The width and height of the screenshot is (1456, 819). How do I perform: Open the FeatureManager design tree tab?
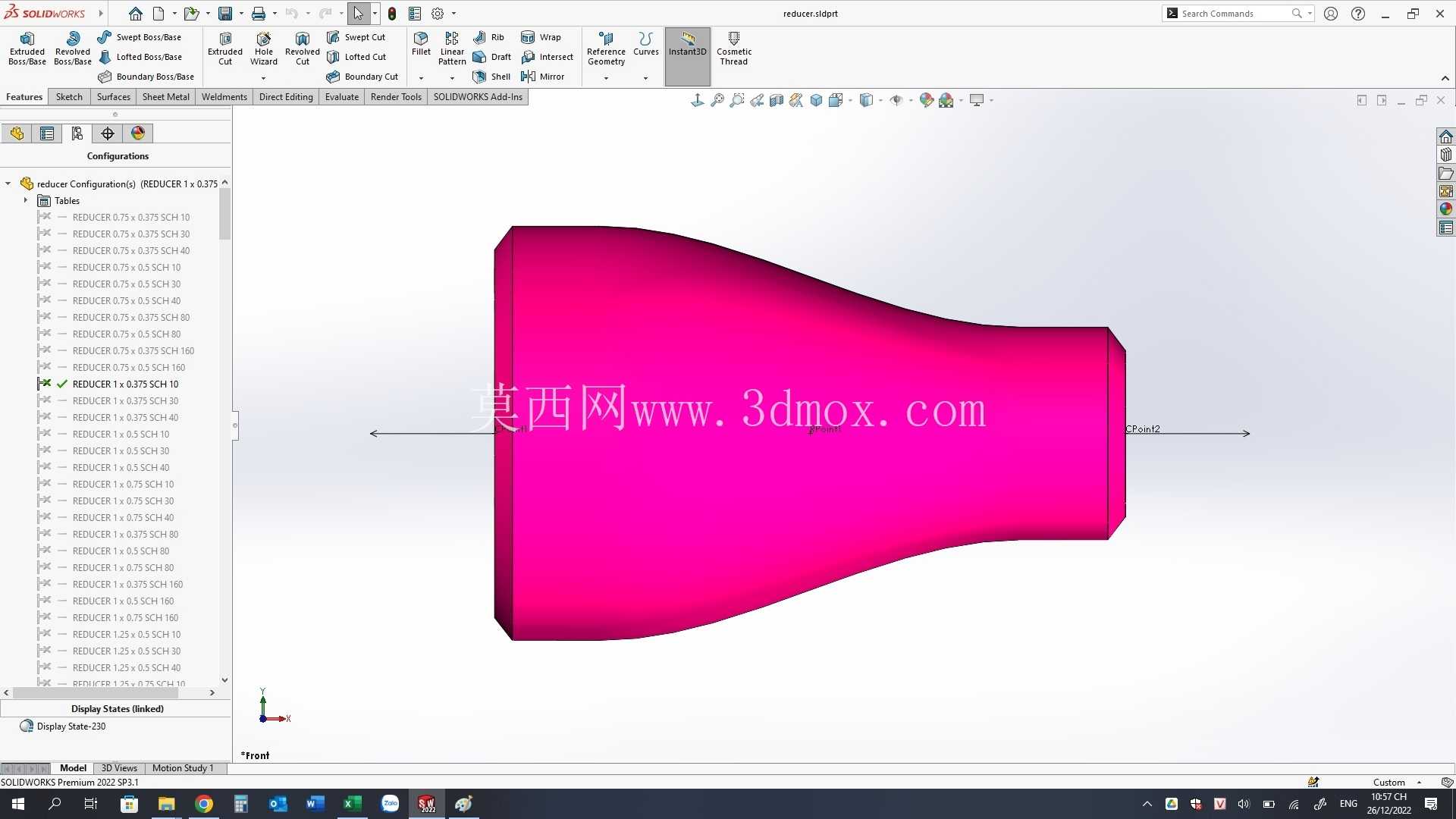17,133
